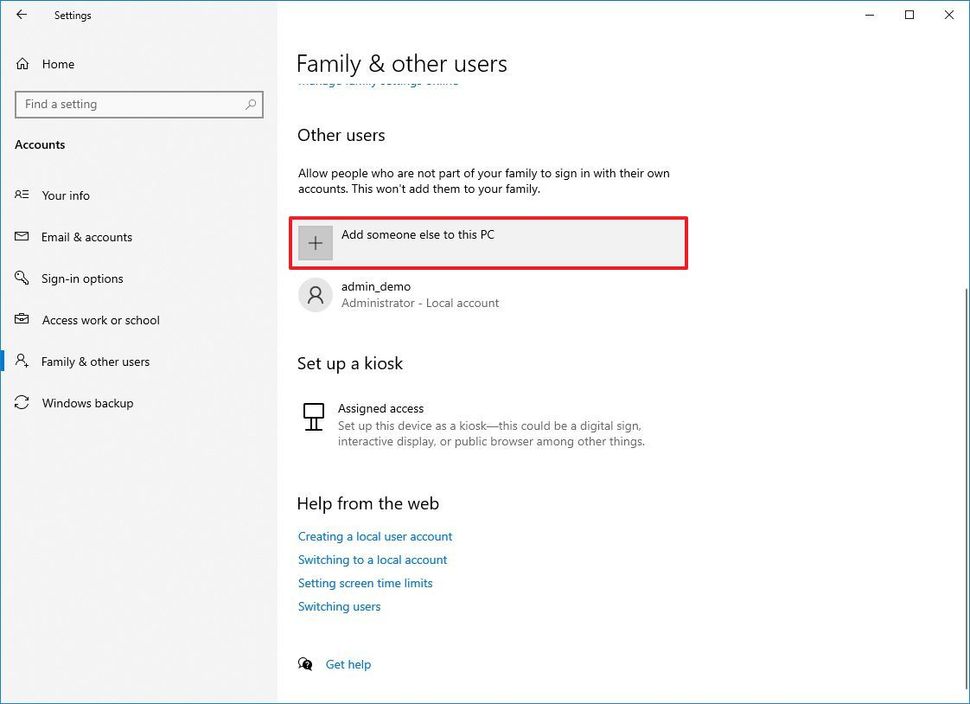Type in the Find a setting box

pyautogui.click(x=130, y=104)
